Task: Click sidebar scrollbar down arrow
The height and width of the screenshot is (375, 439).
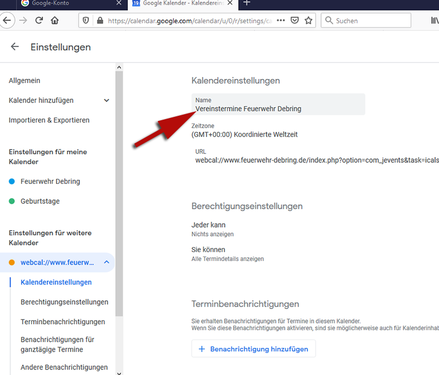Action: coord(119,373)
